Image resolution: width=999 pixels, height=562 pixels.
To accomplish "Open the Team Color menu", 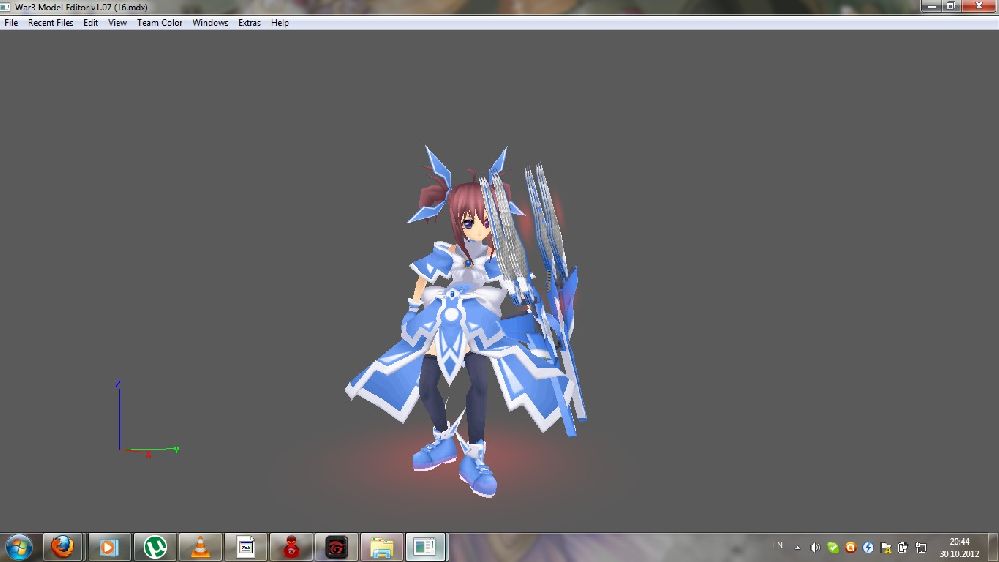I will (159, 22).
